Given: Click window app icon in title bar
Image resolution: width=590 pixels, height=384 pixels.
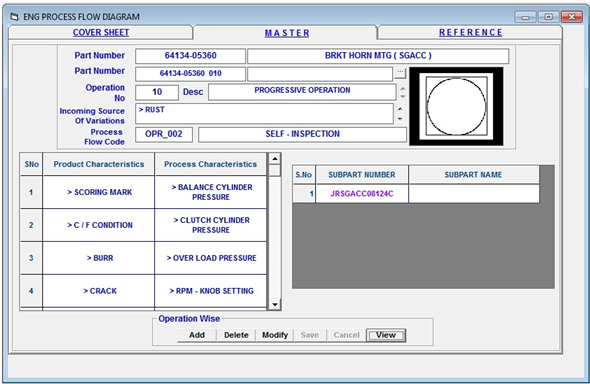Looking at the screenshot, I should (x=15, y=17).
